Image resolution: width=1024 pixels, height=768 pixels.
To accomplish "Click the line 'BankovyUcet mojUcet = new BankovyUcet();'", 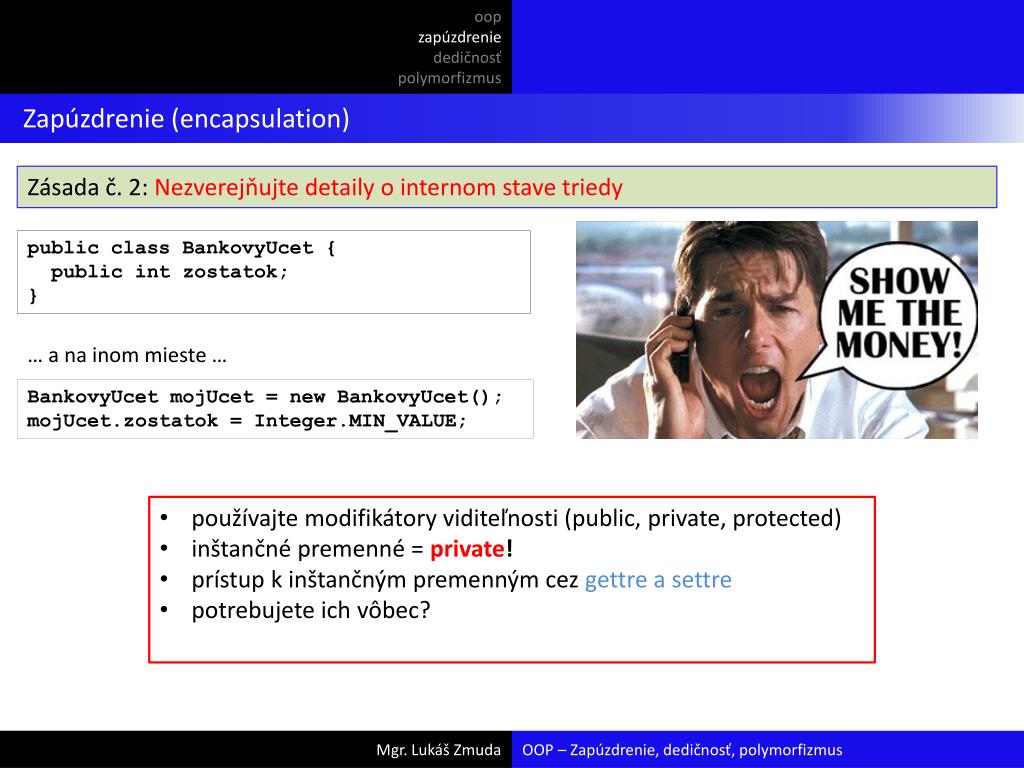I will pos(264,397).
